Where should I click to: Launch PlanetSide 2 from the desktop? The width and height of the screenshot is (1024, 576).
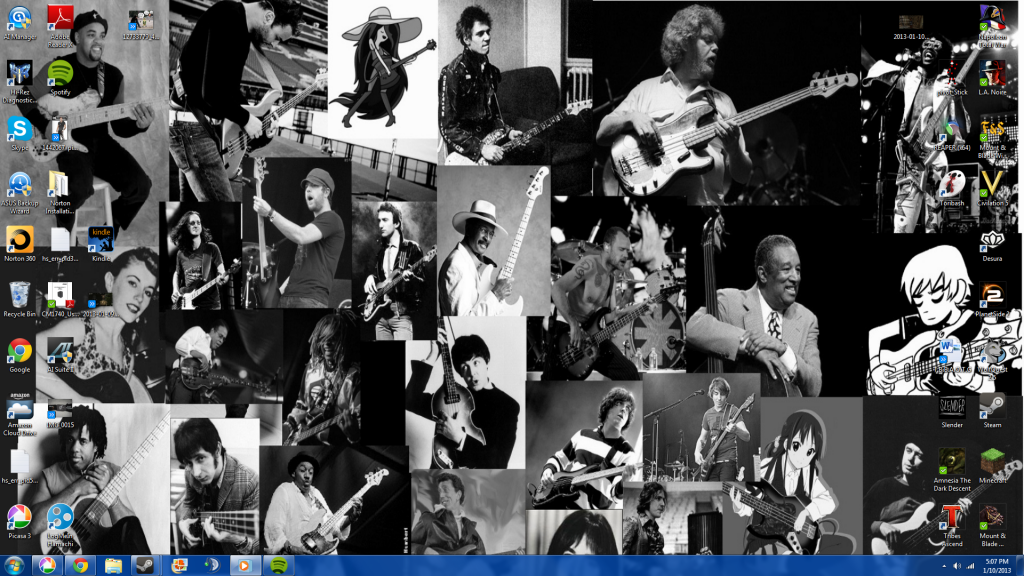click(992, 300)
